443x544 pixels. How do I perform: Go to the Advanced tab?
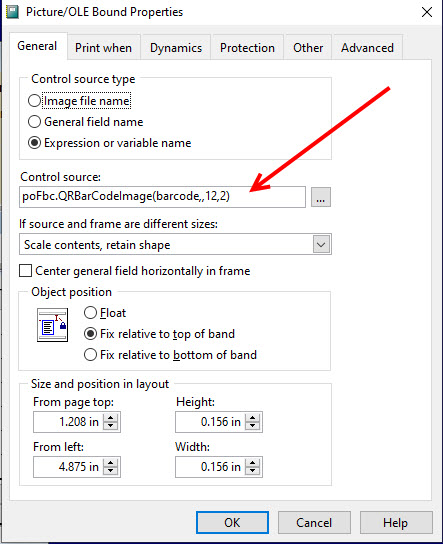tap(367, 48)
